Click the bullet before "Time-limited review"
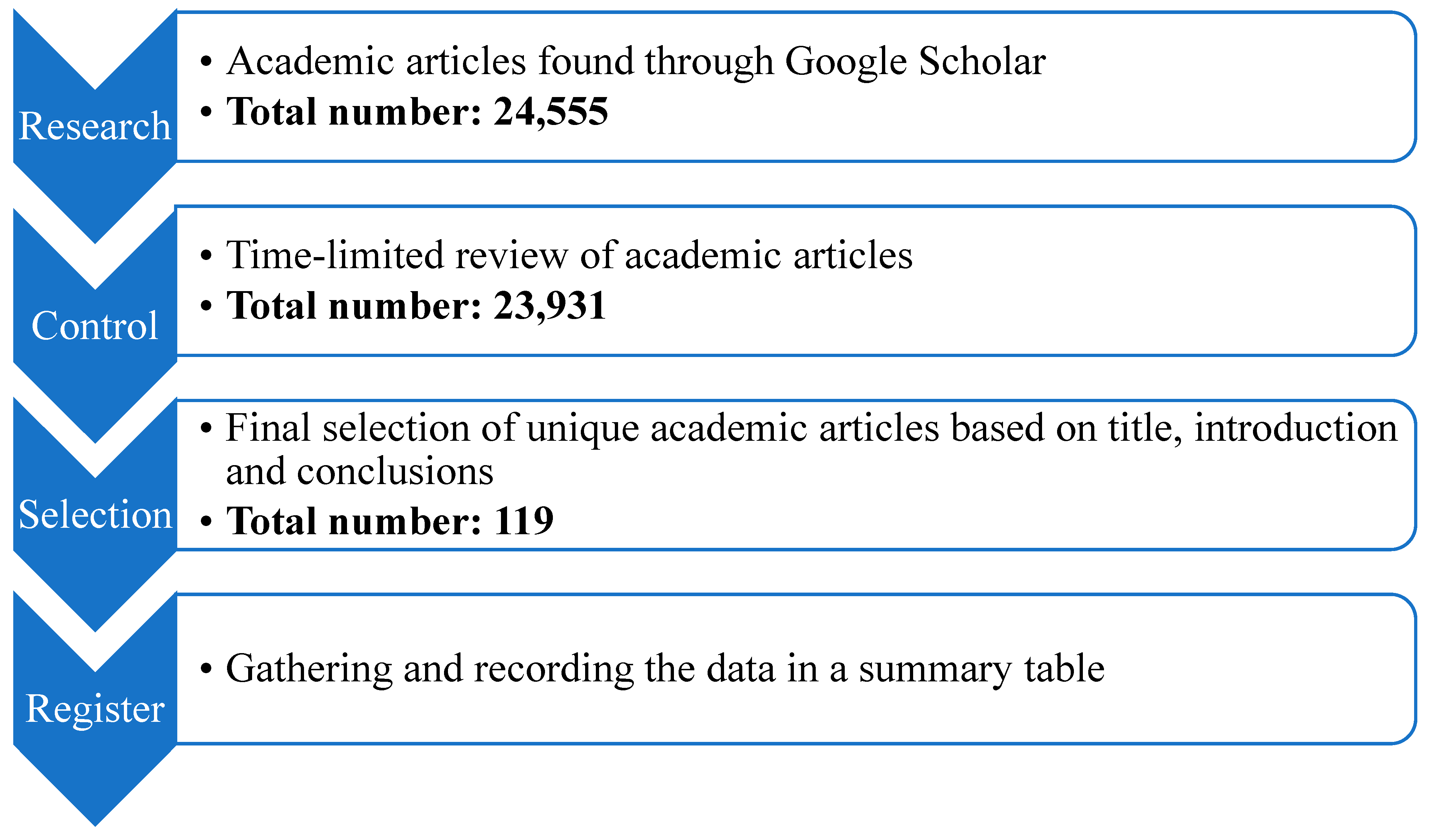 [x=206, y=256]
